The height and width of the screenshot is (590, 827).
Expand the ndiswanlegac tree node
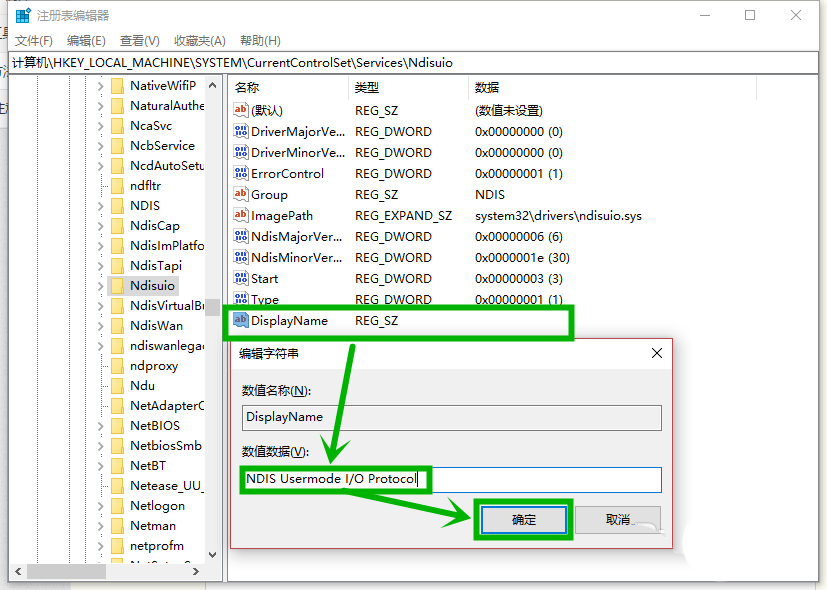(100, 346)
